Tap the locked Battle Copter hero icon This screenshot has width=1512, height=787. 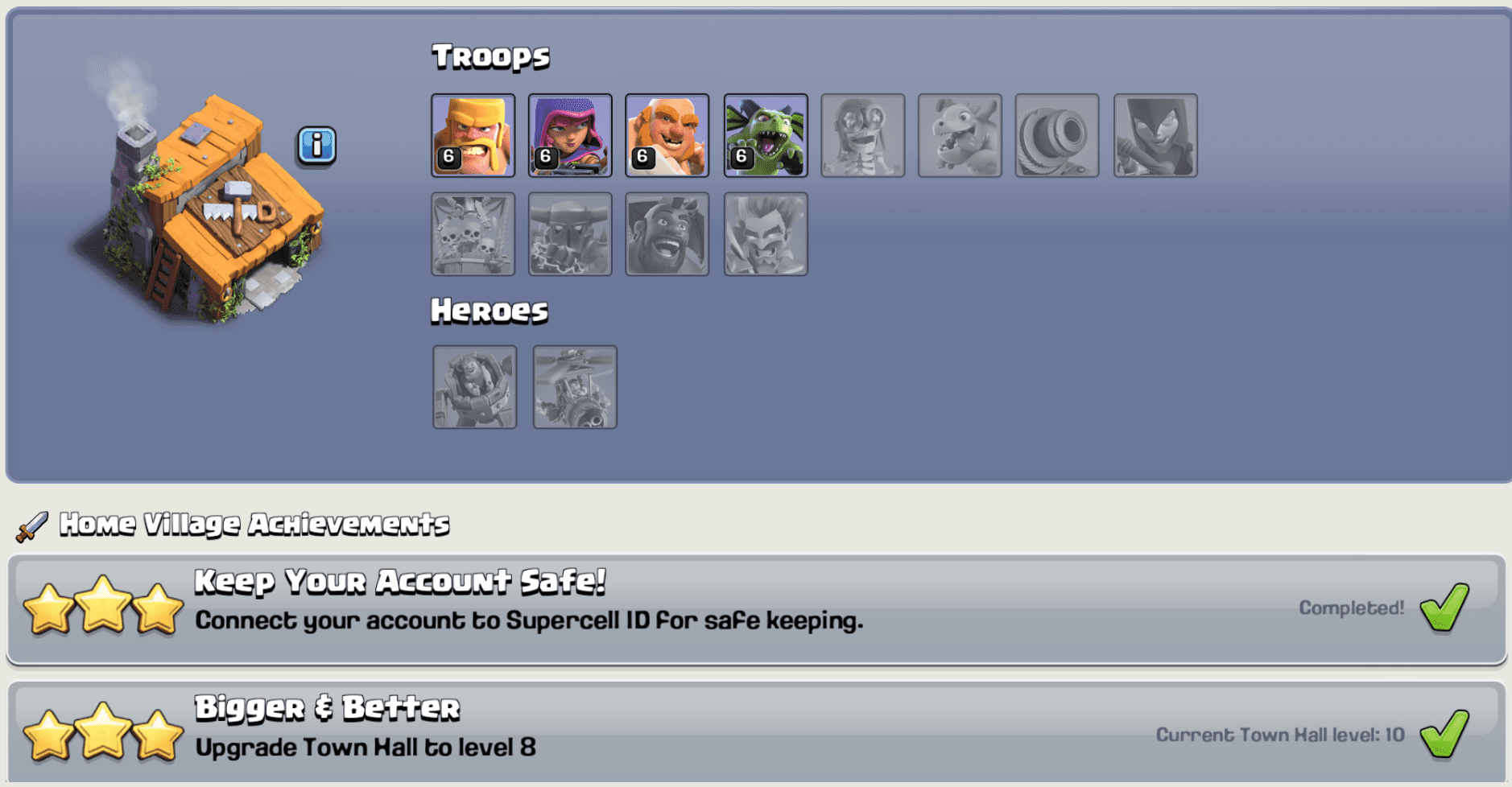tap(575, 387)
